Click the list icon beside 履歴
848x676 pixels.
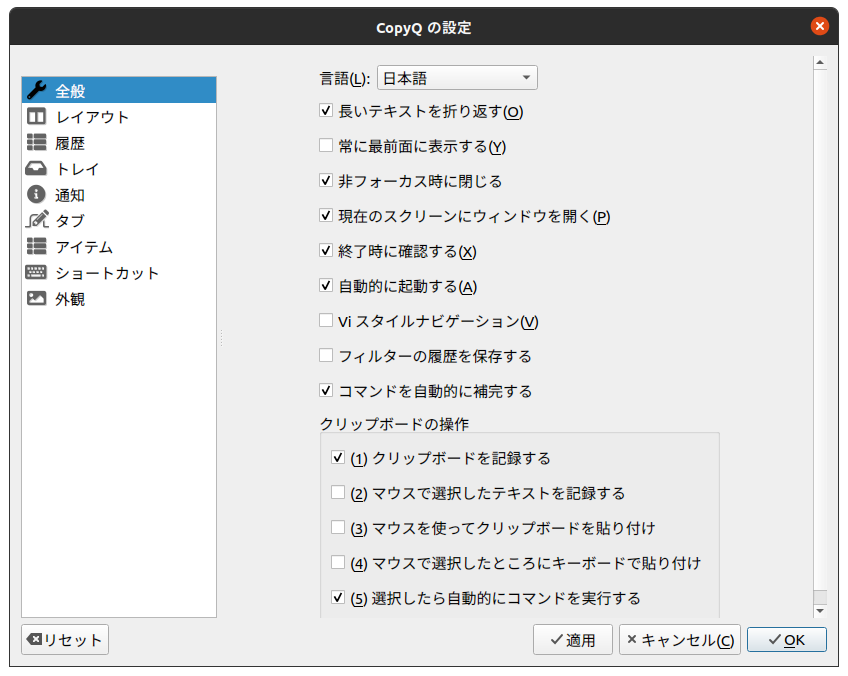36,142
